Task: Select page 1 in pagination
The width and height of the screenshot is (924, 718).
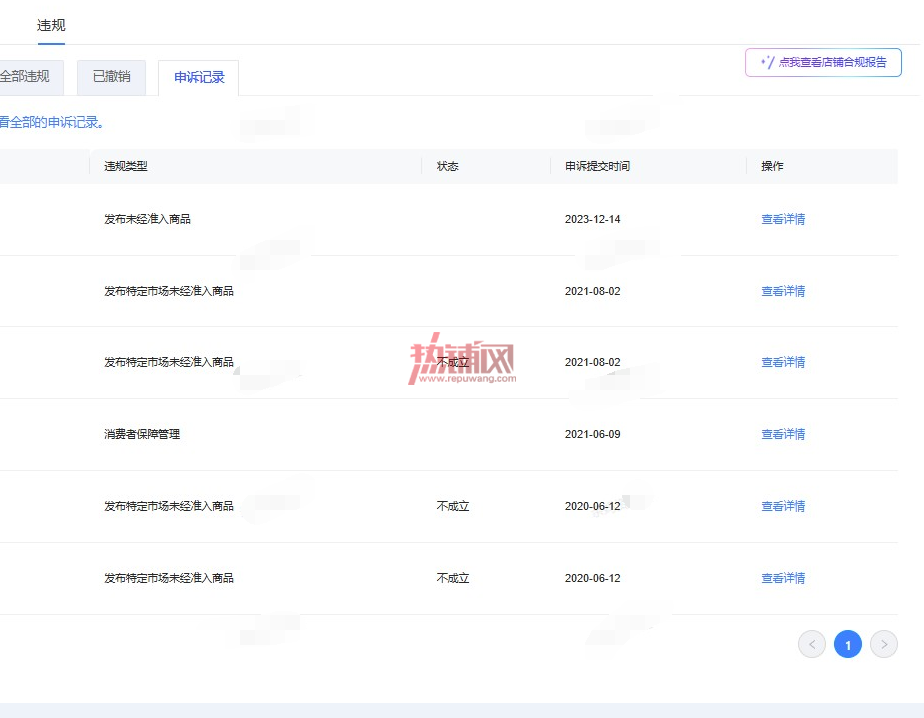Action: coord(847,644)
